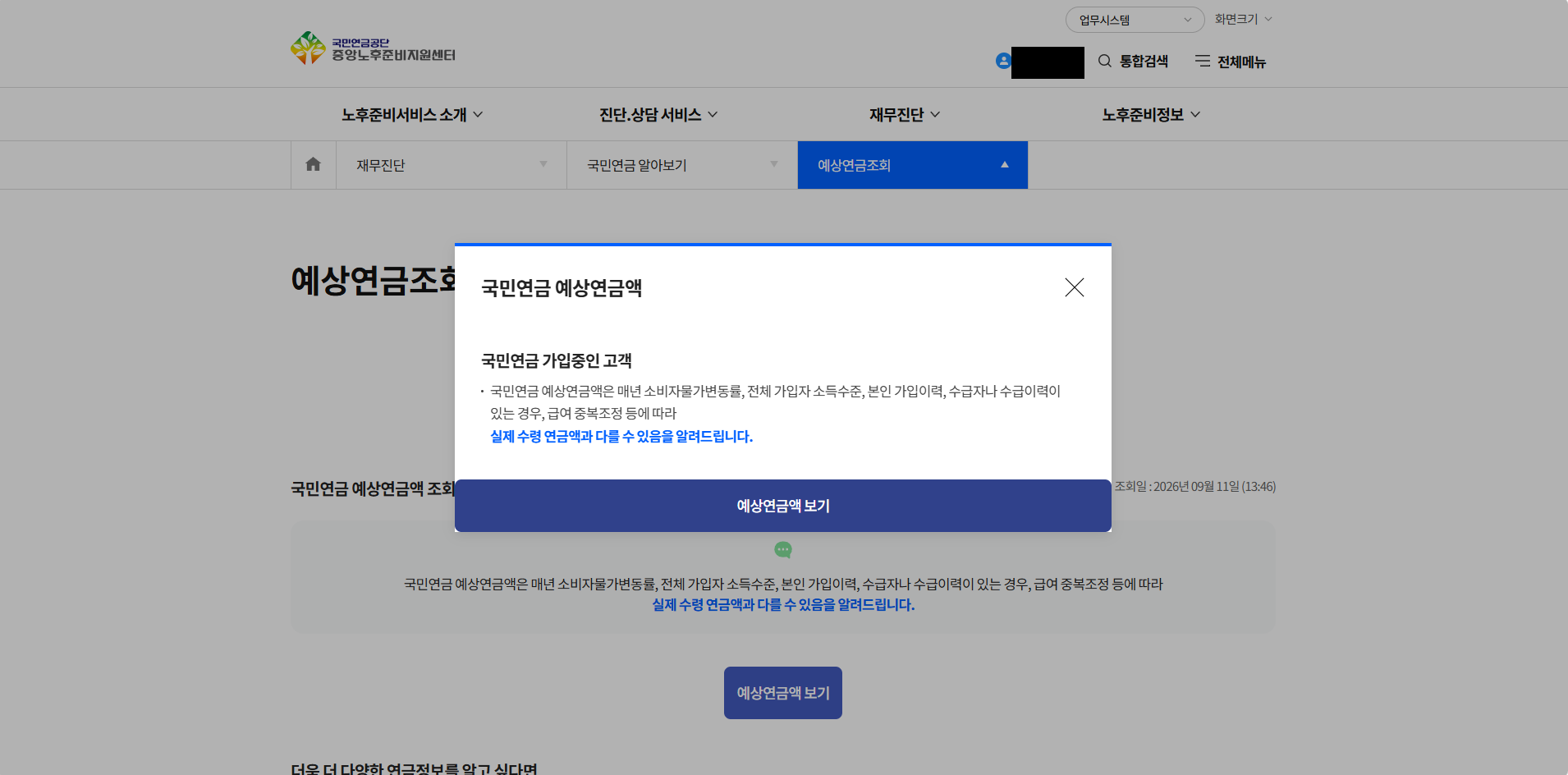Click the 중앙노후준비지원센터 logo

coord(374,48)
